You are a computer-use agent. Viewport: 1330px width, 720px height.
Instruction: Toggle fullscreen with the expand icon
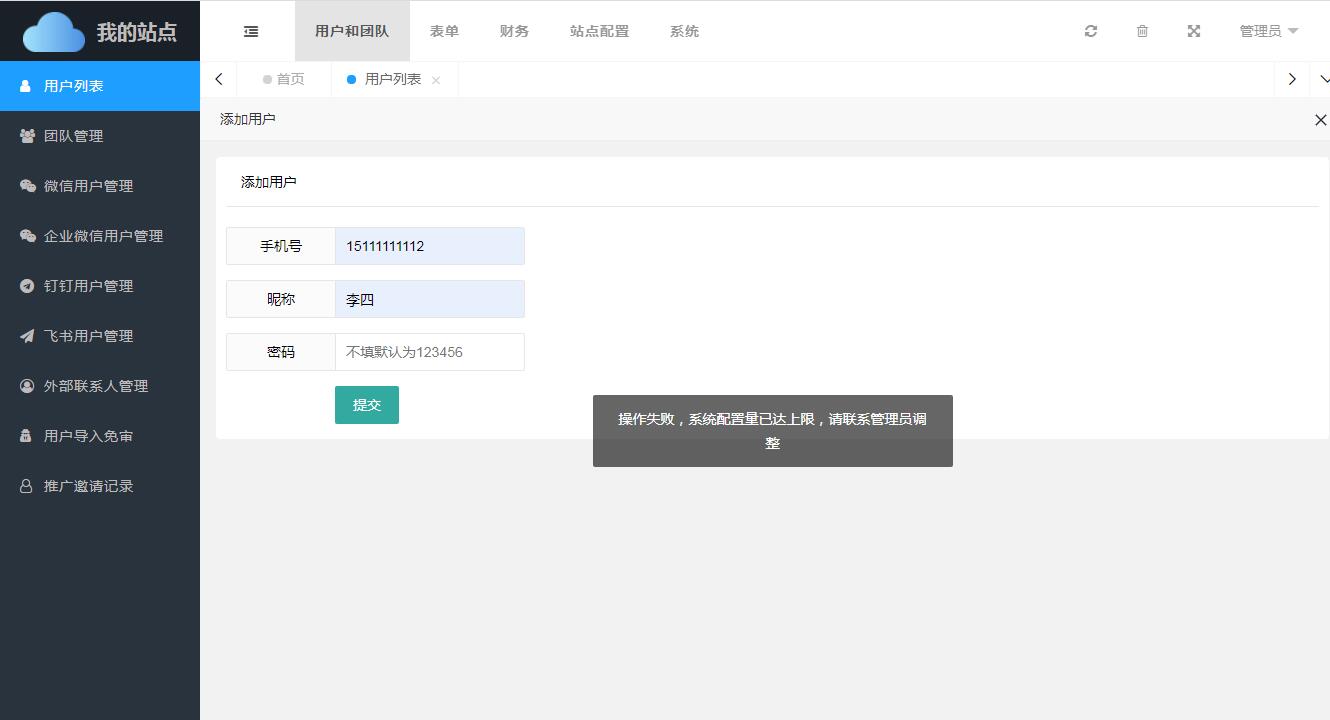point(1194,31)
